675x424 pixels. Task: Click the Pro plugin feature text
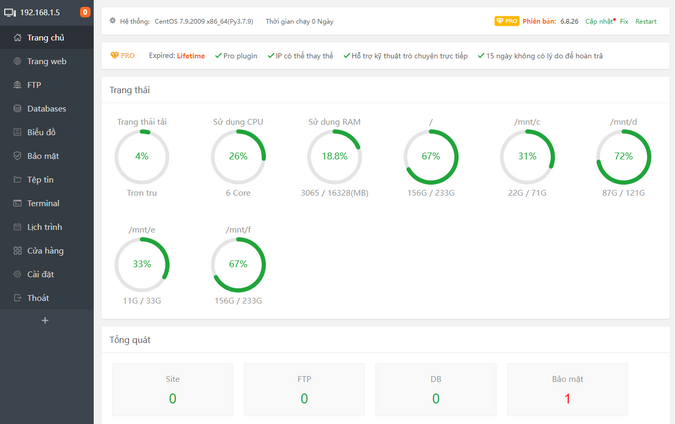coord(240,56)
